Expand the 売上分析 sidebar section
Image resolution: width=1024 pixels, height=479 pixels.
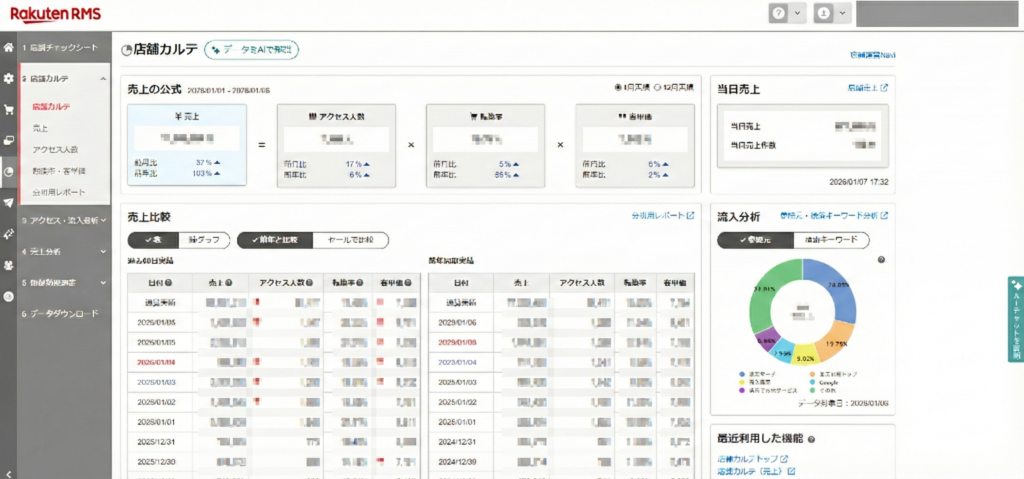(x=65, y=251)
